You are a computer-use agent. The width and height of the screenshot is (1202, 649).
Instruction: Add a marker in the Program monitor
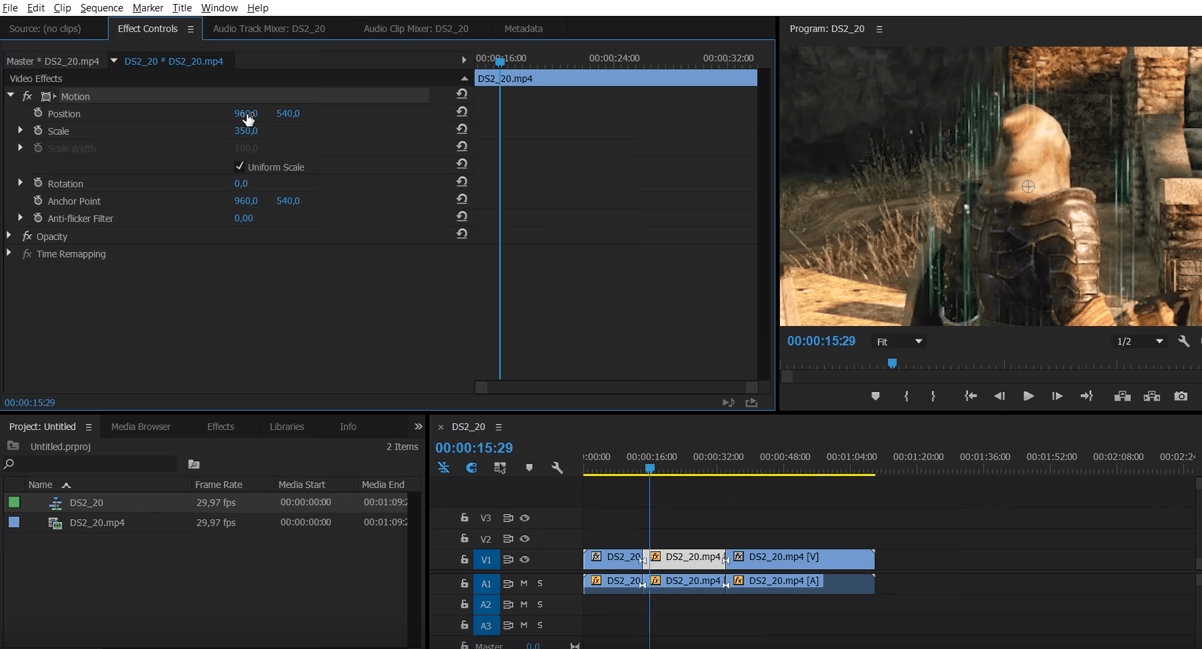[x=875, y=396]
